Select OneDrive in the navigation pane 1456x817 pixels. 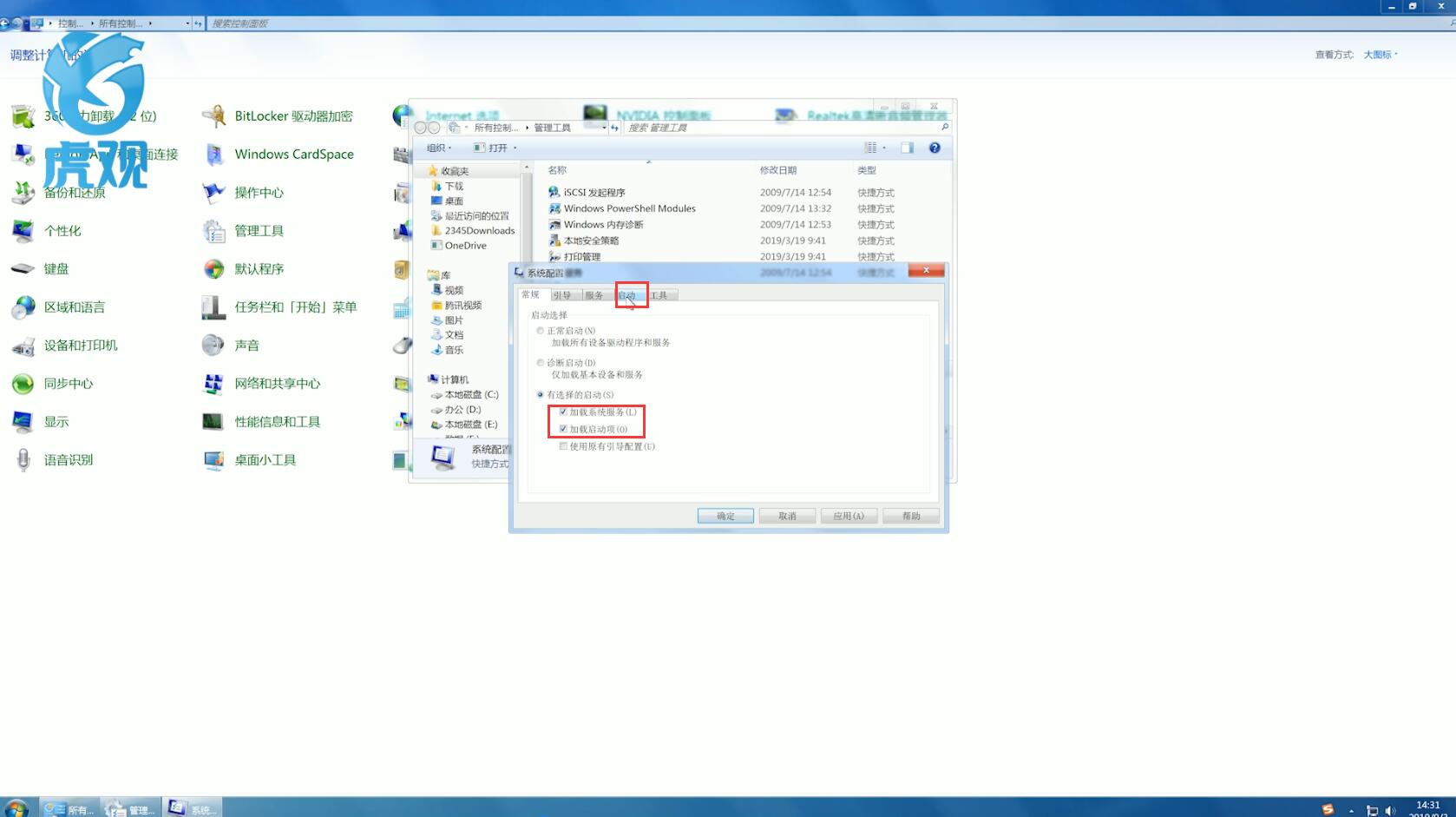(459, 246)
